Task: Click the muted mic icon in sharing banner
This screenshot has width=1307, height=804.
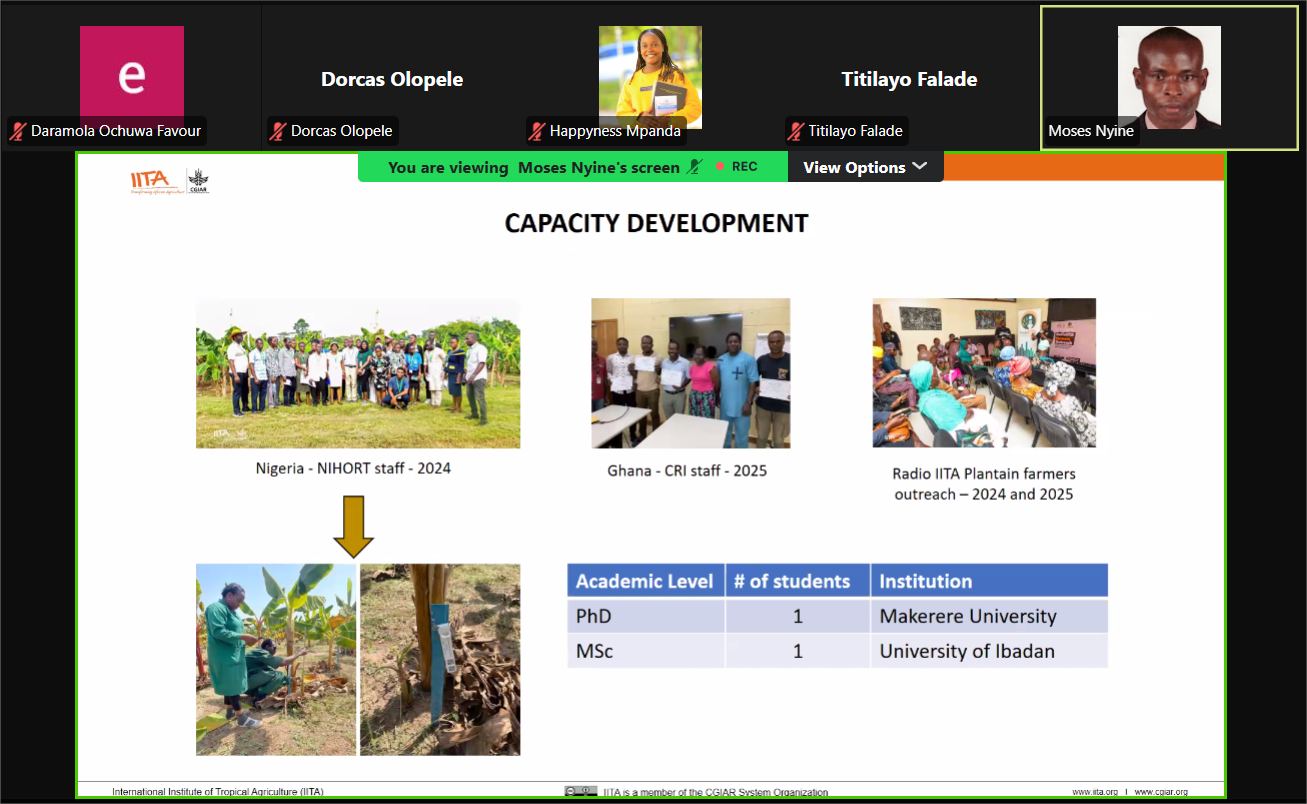Action: click(695, 167)
